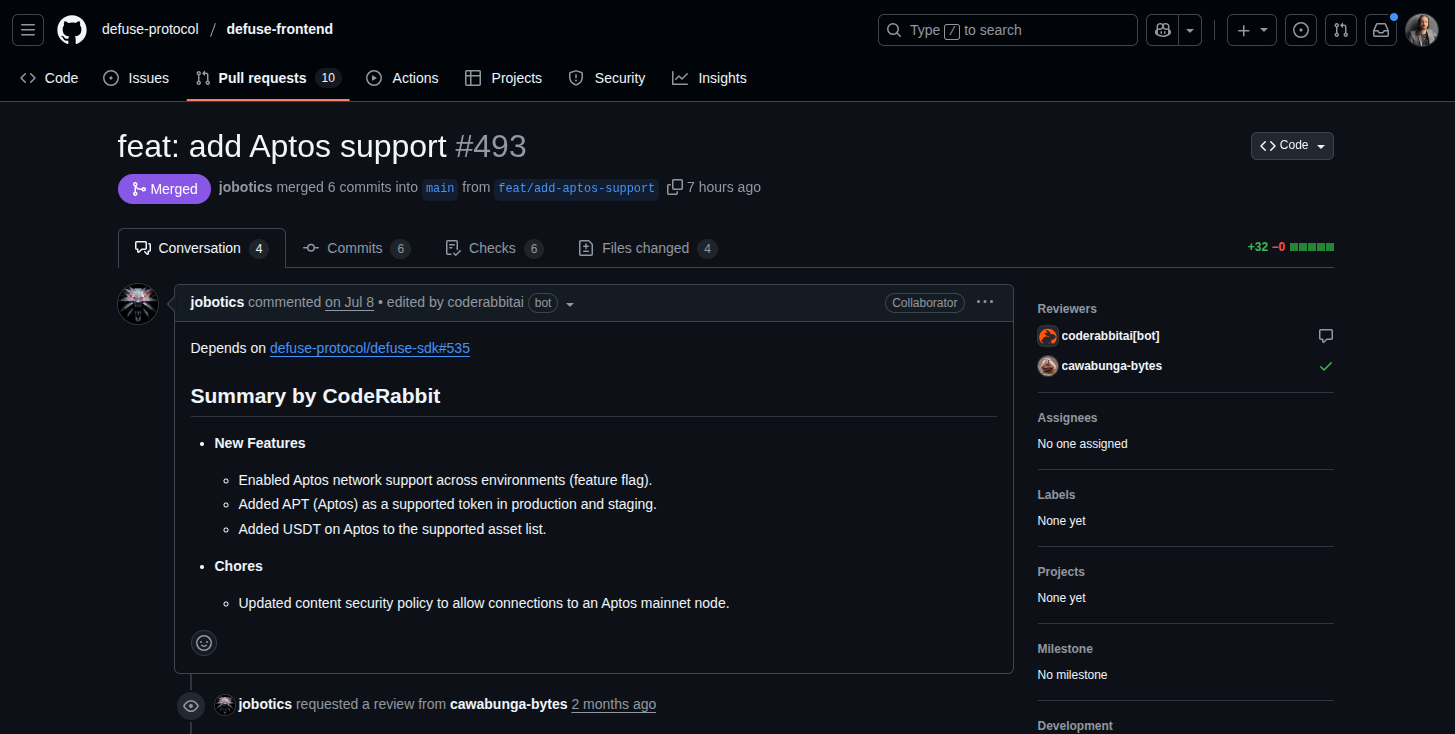The width and height of the screenshot is (1455, 734).
Task: Open the Projects tab
Action: click(x=504, y=78)
